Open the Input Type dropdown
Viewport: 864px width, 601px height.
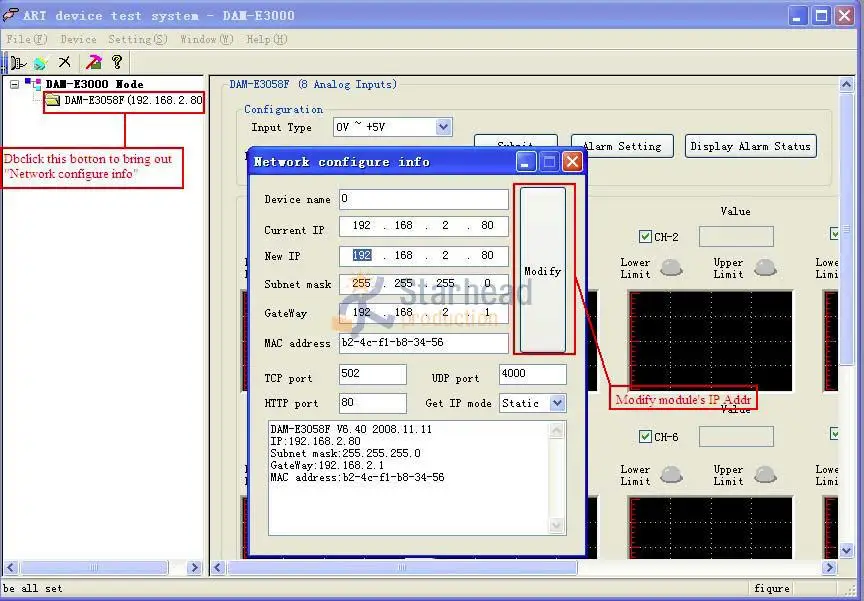point(444,127)
